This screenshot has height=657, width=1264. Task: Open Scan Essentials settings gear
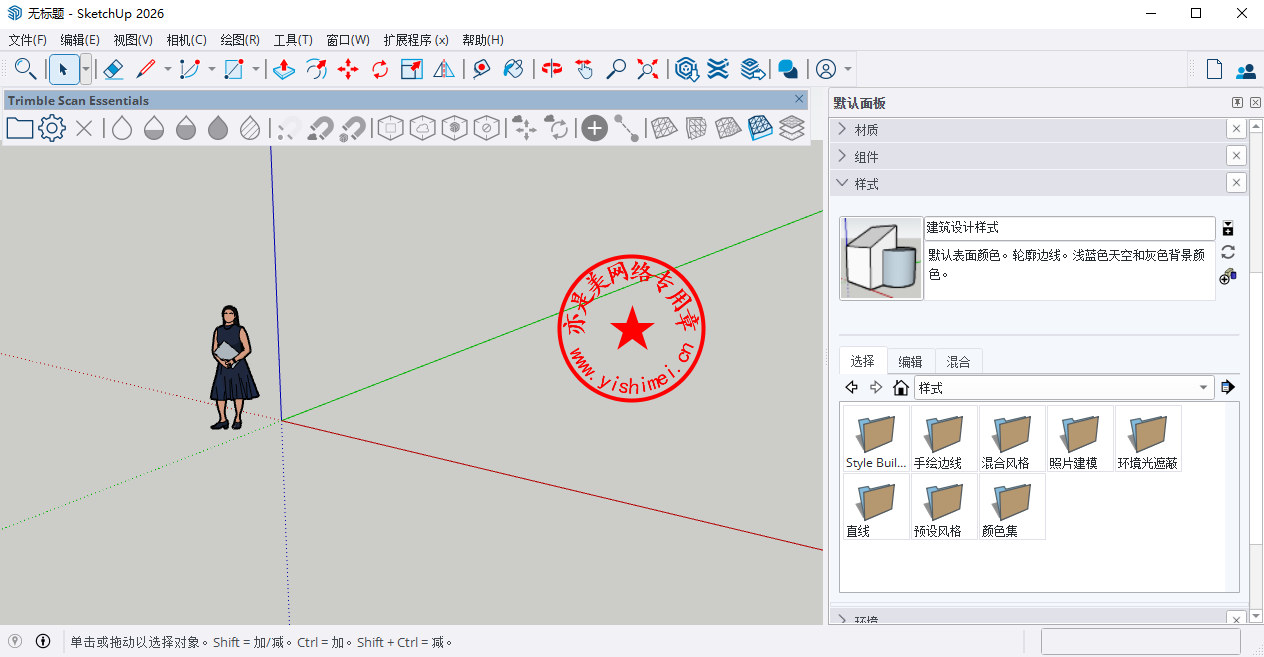click(x=52, y=128)
